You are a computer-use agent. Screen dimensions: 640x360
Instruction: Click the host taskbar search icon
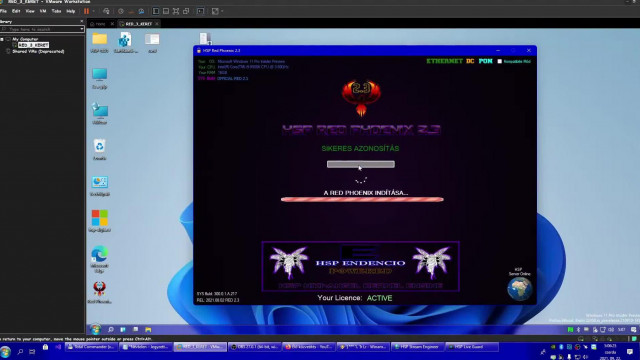[20, 351]
